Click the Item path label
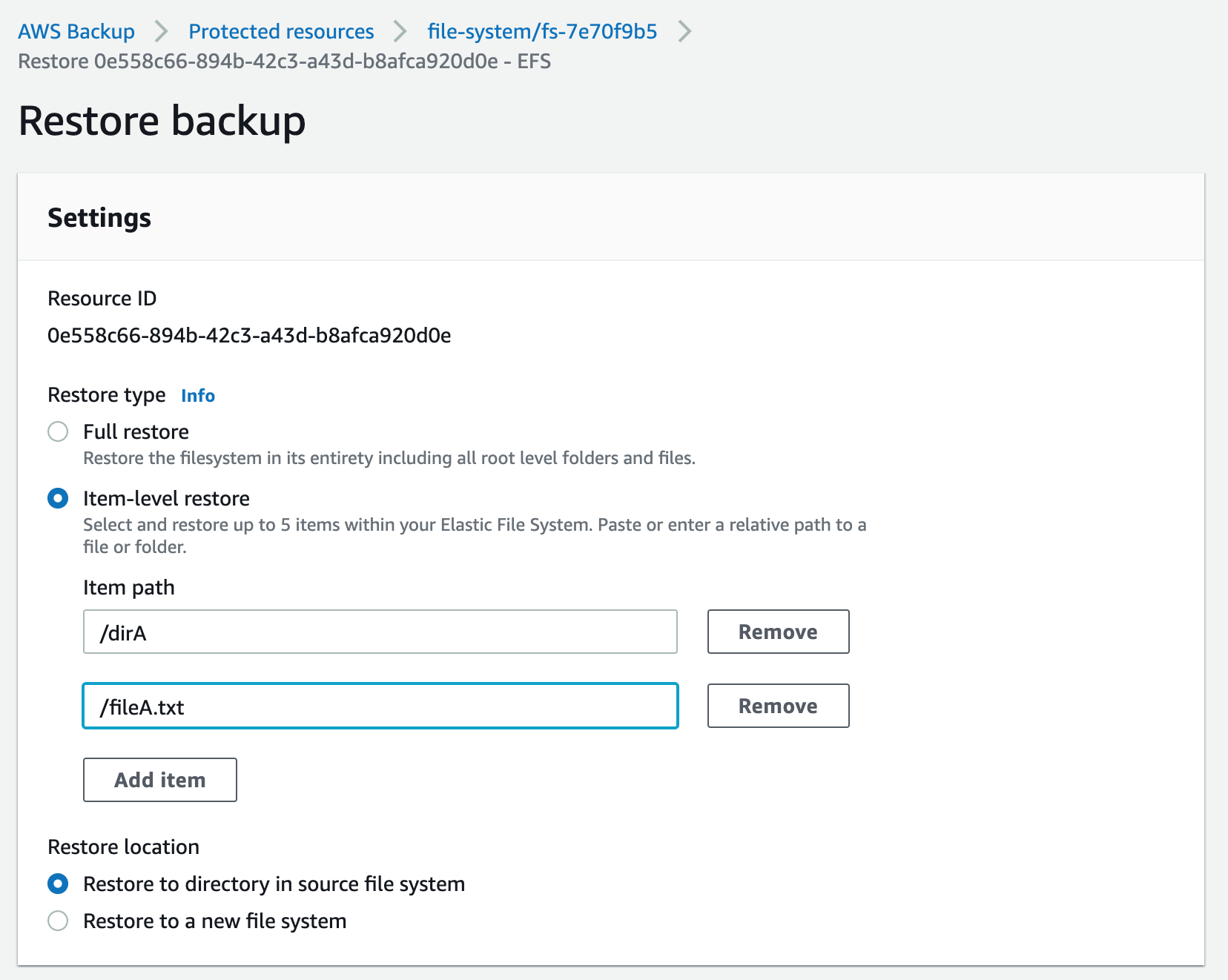The height and width of the screenshot is (980, 1228). pyautogui.click(x=130, y=587)
